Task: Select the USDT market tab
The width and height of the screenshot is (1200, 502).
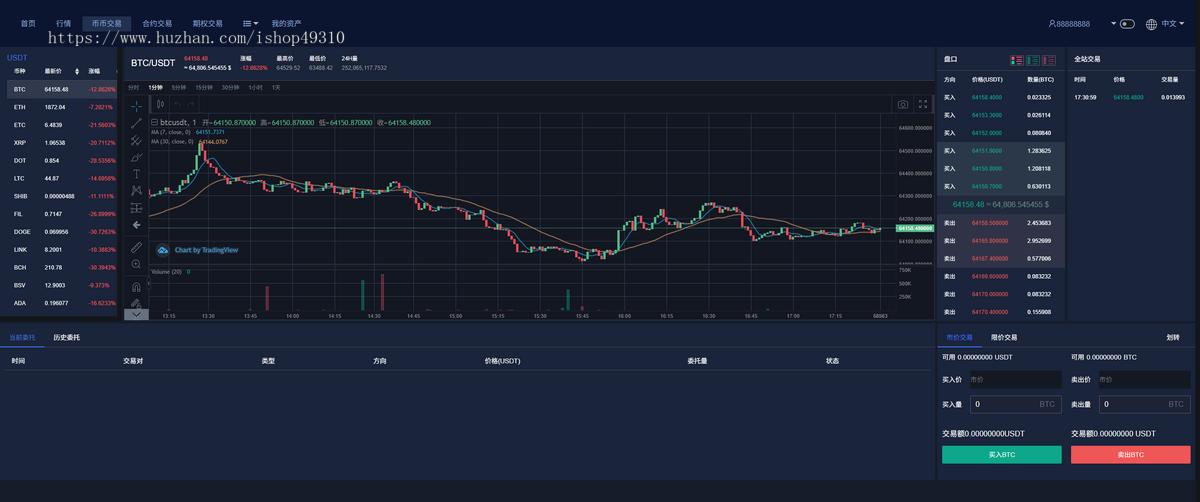Action: click(17, 57)
